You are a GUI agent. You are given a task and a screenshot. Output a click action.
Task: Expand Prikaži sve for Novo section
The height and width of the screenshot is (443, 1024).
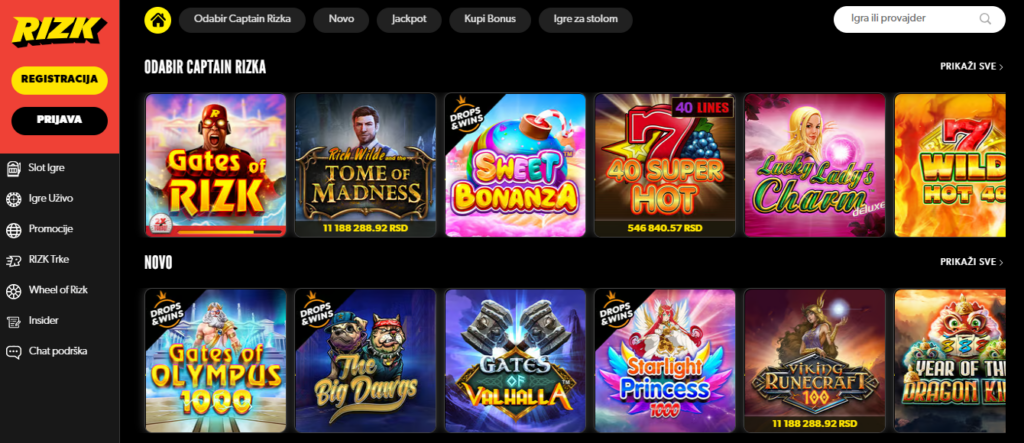click(x=972, y=262)
